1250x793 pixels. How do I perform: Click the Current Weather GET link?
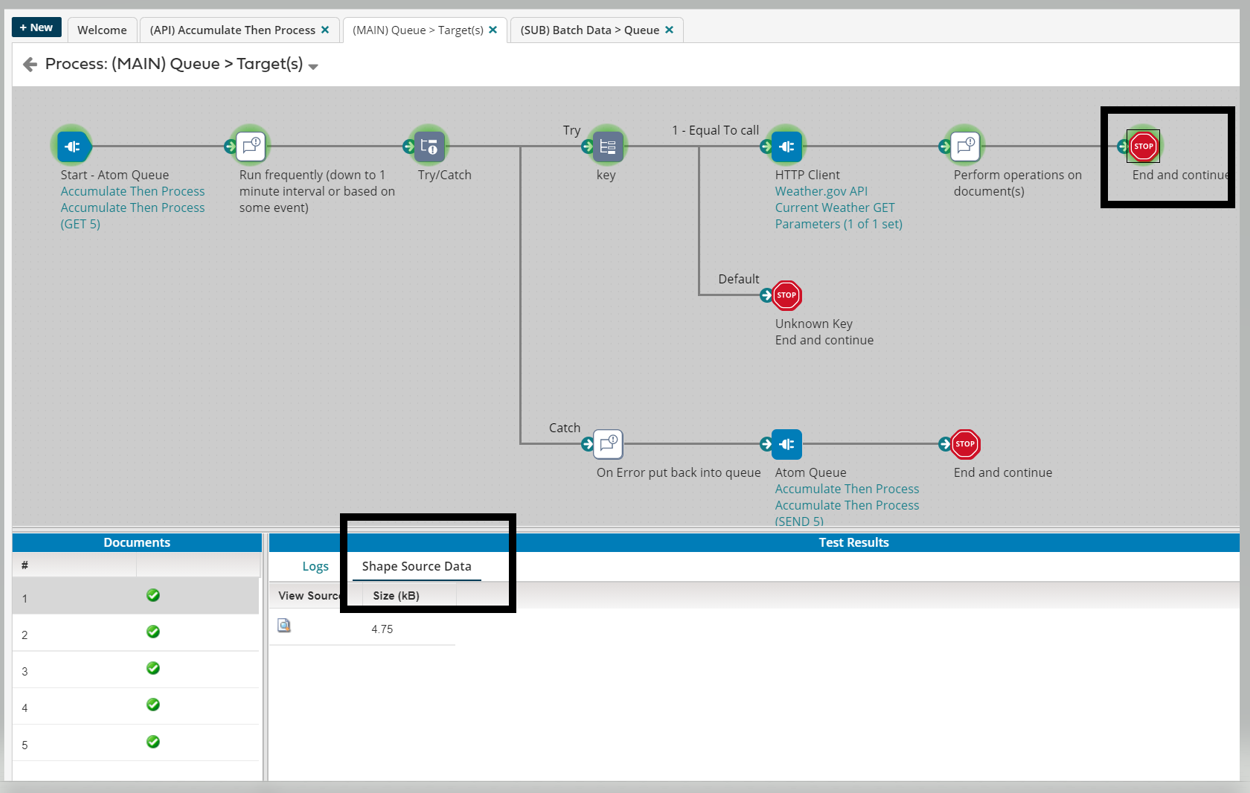834,208
